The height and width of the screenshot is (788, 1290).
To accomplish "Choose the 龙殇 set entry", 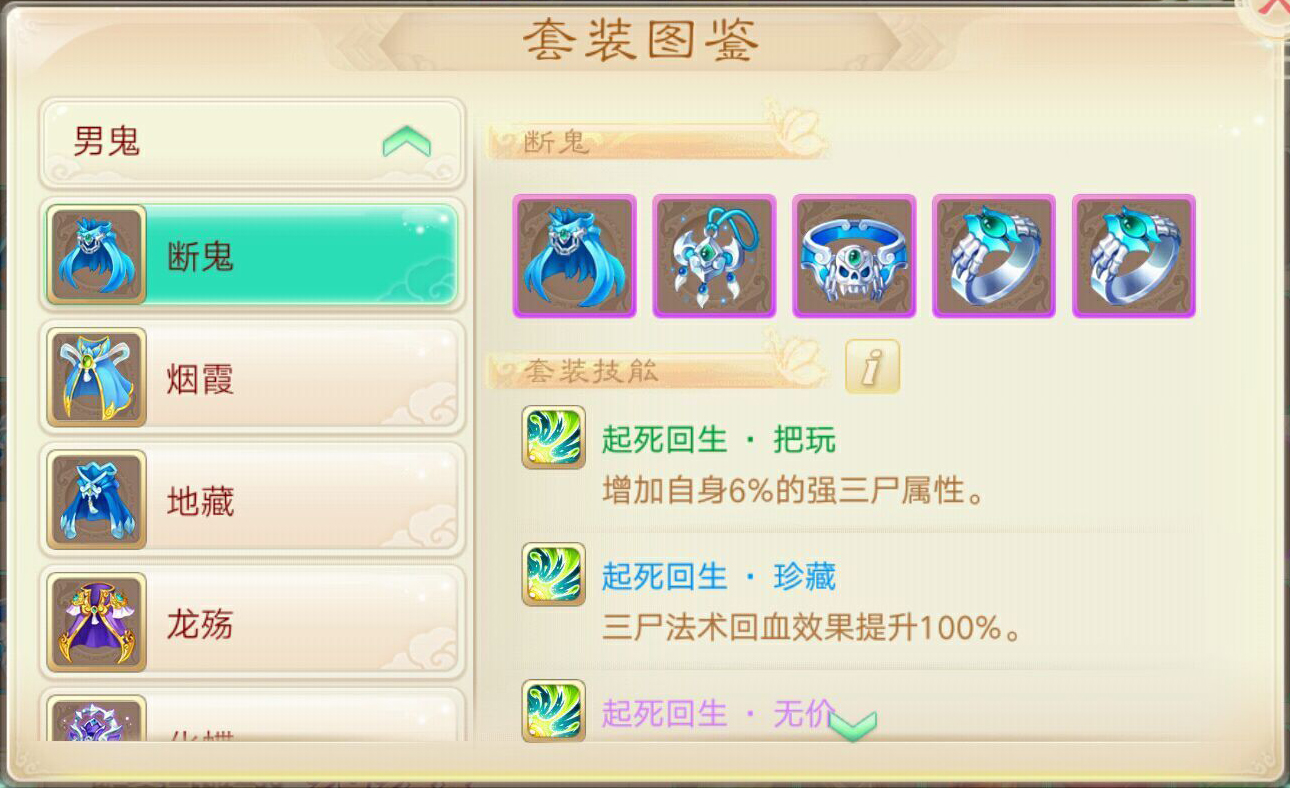I will tap(252, 624).
